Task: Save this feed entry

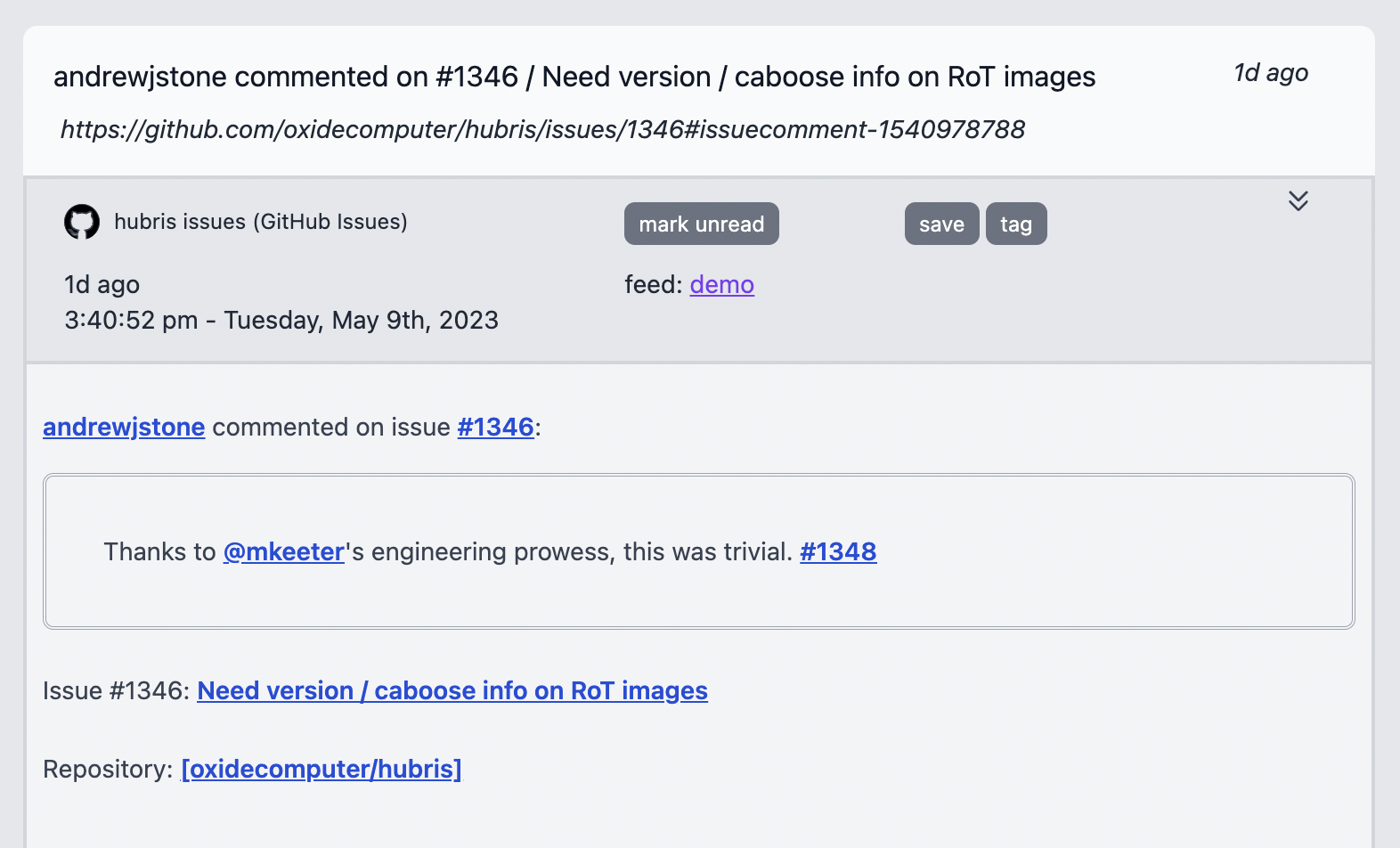Action: pos(942,224)
